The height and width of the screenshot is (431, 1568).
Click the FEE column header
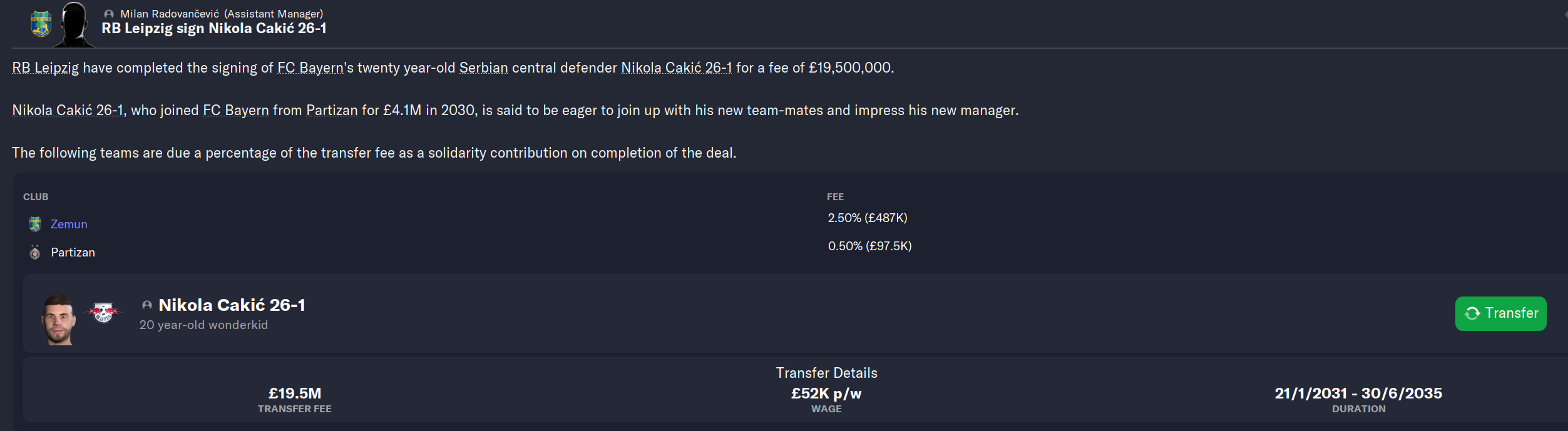[x=835, y=196]
